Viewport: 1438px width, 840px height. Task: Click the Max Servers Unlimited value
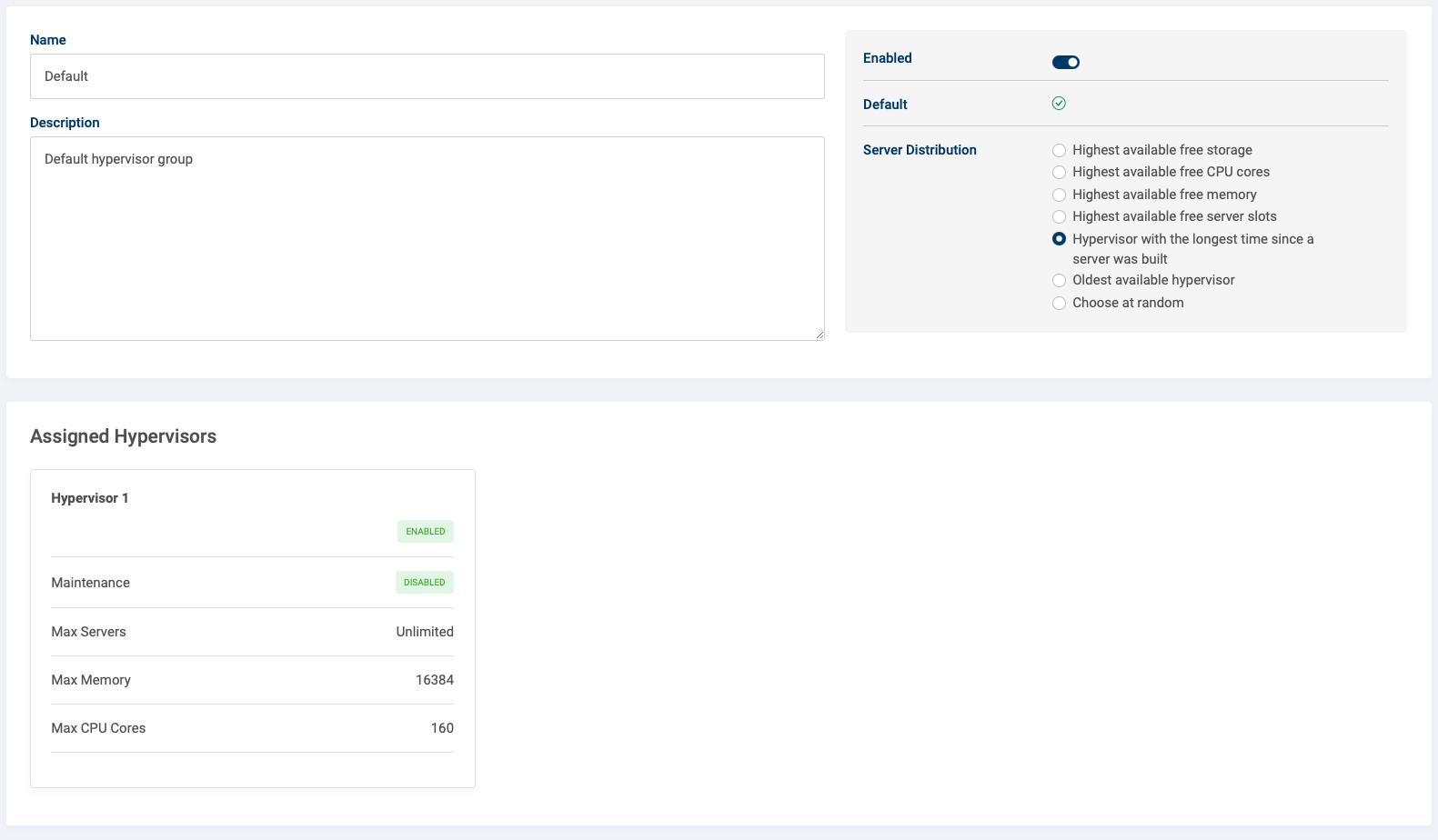[x=425, y=632]
